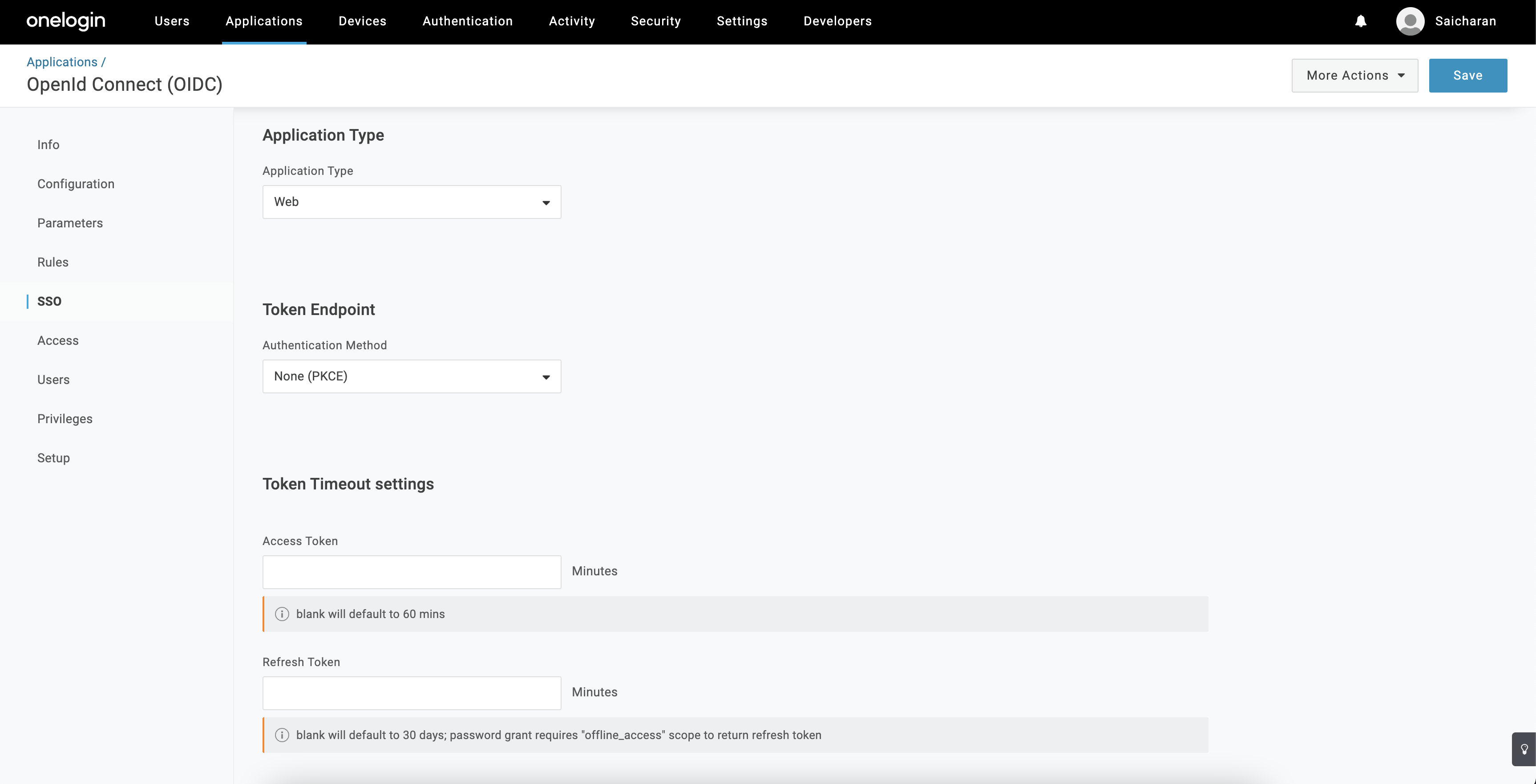The width and height of the screenshot is (1536, 784).
Task: Click the 'OpenId Connect (OIDC)' page title
Action: 125,85
